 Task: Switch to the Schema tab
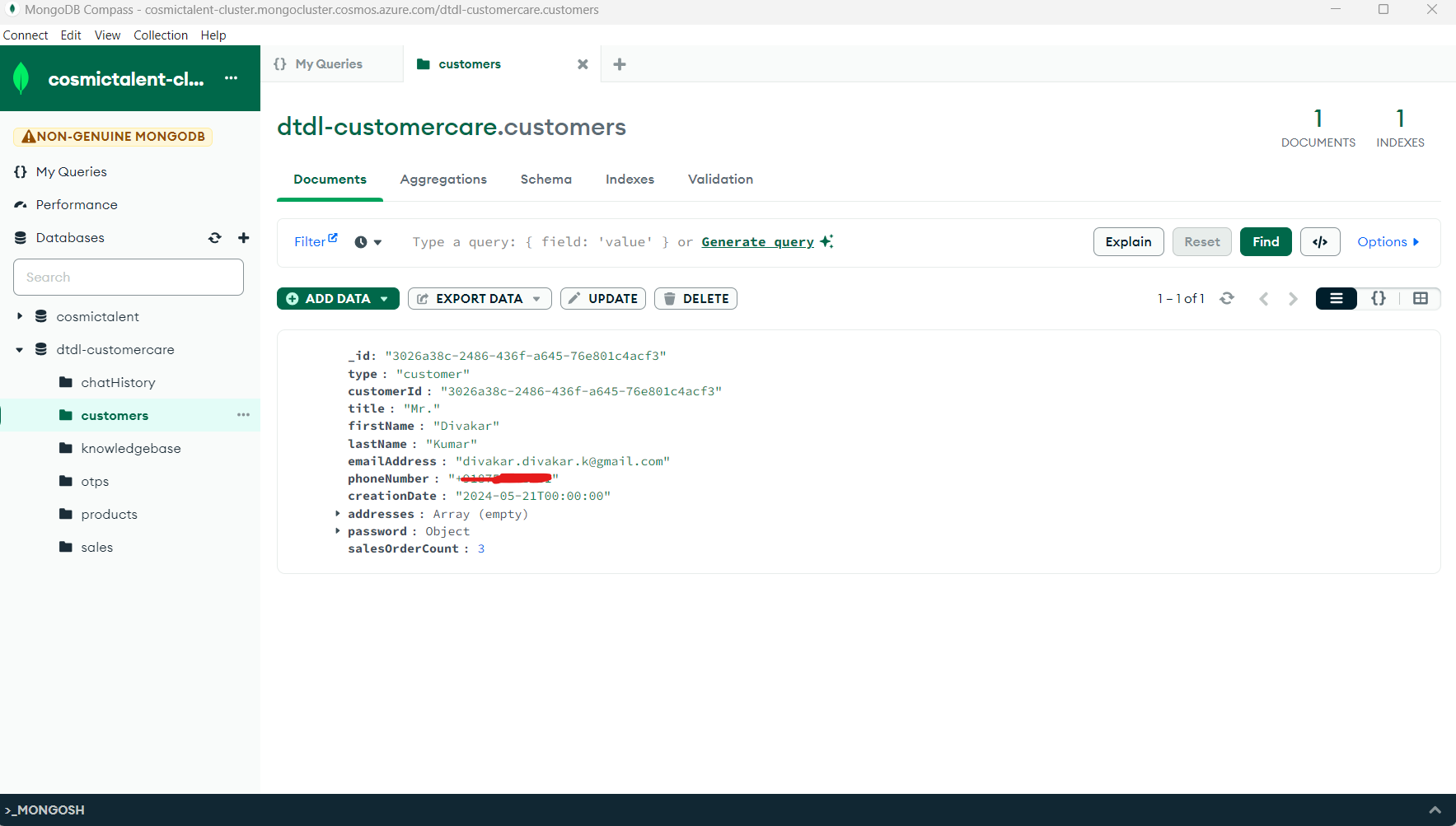546,180
